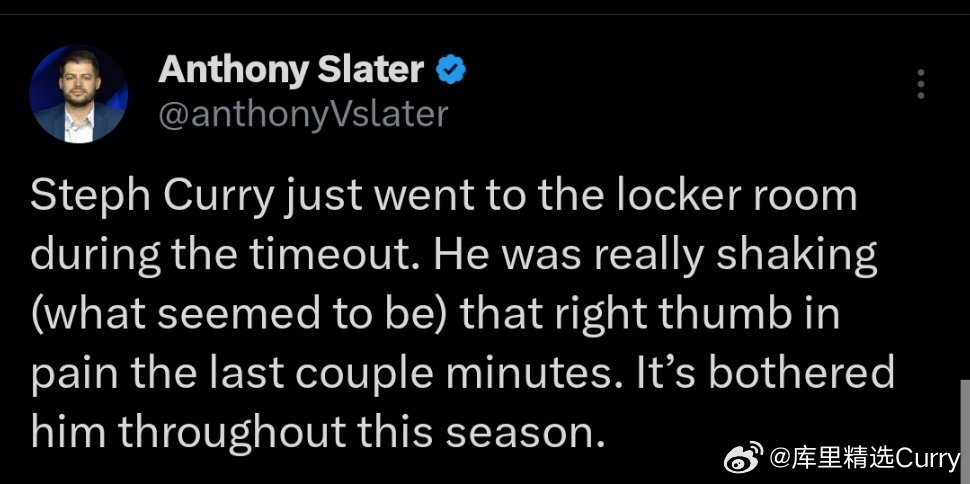This screenshot has height=484, width=970.
Task: Click the words "Steph Curry" in the tweet
Action: 152,196
